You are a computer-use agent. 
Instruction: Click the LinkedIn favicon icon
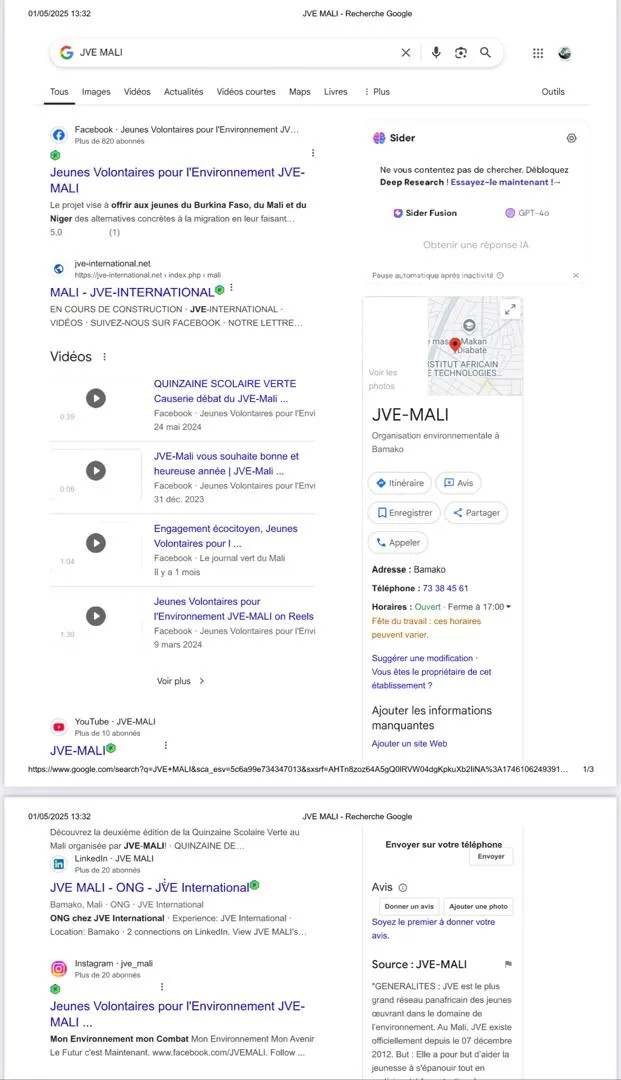click(x=59, y=864)
